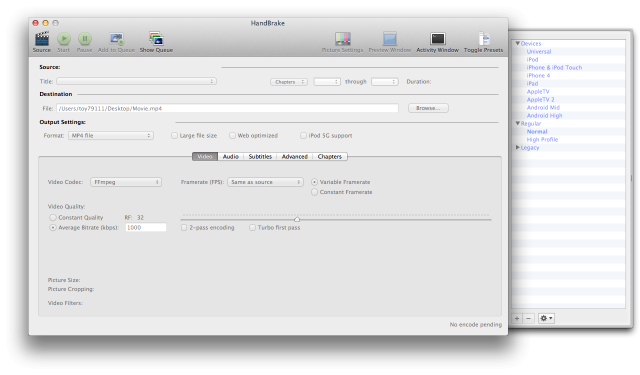The image size is (640, 375).
Task: Enable the Turbo first pass checkbox
Action: click(252, 228)
